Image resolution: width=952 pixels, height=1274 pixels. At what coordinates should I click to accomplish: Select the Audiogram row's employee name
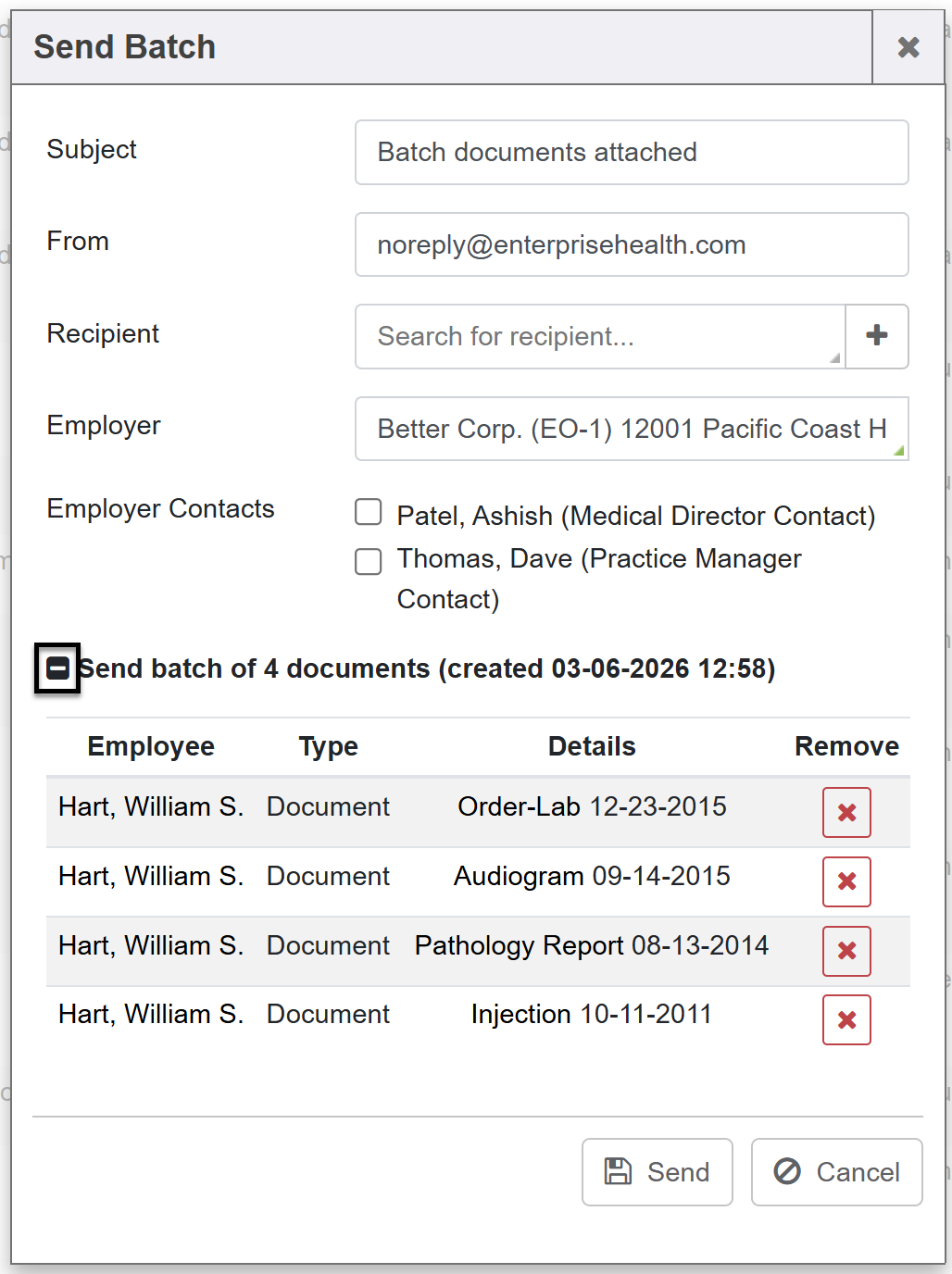pos(151,876)
